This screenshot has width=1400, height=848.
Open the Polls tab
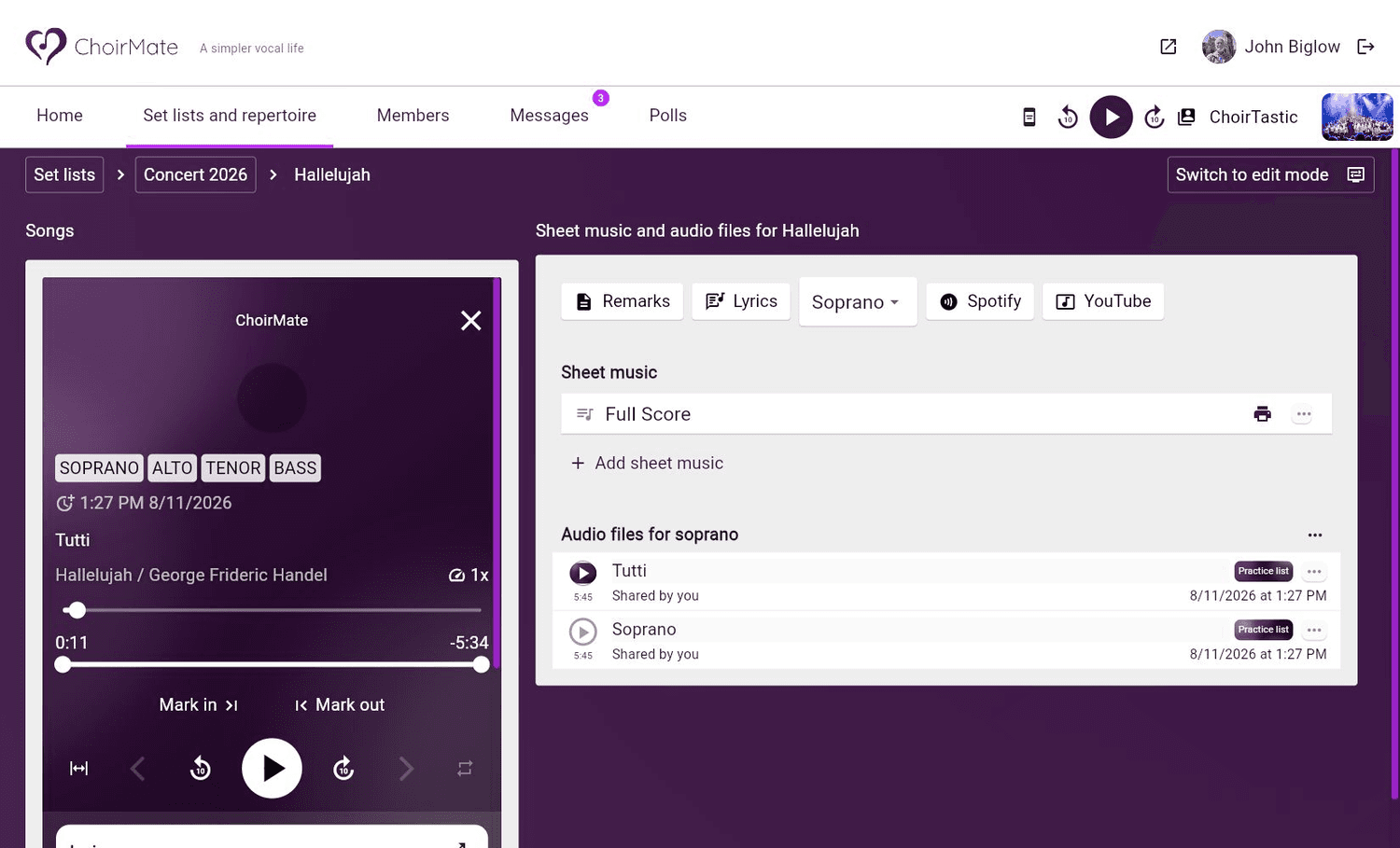point(667,116)
